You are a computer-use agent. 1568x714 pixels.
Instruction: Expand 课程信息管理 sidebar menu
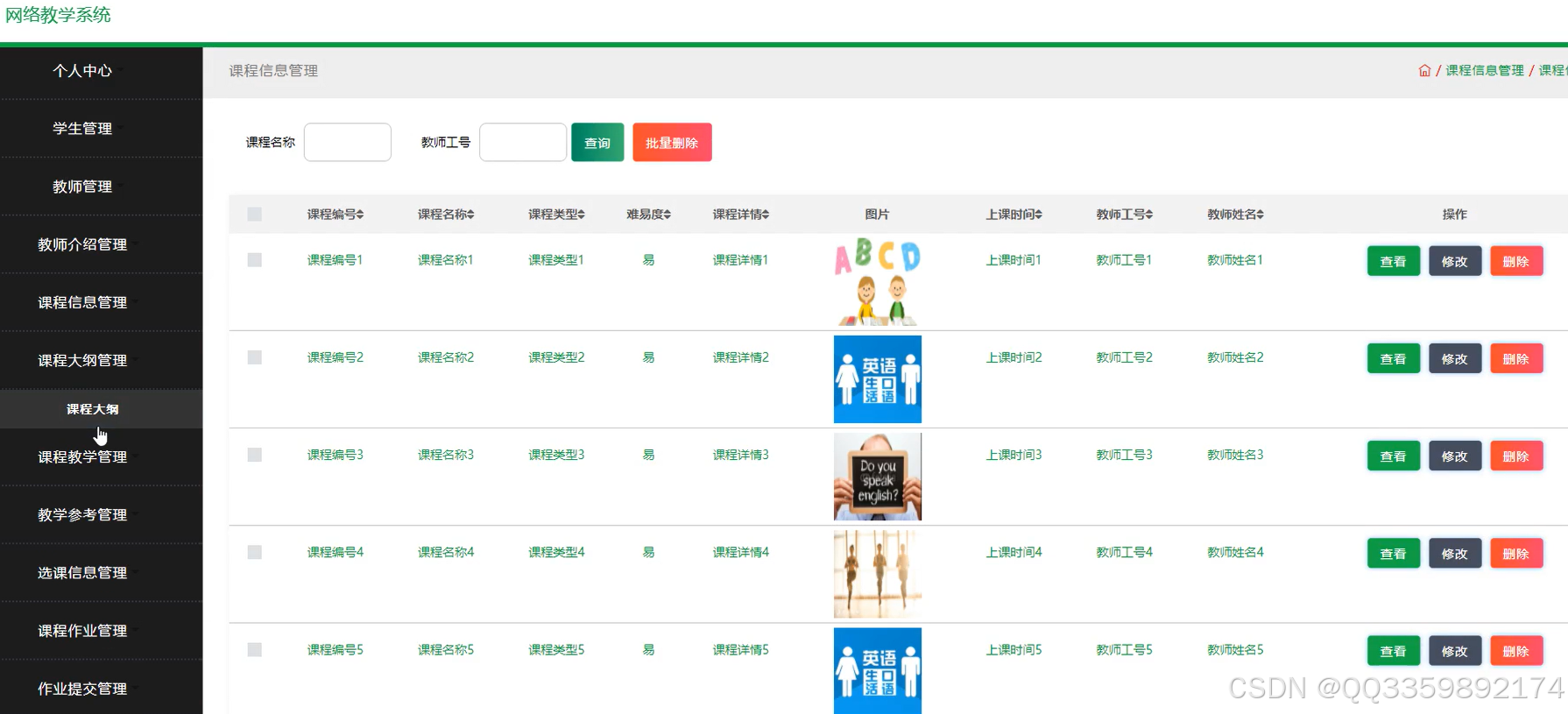(101, 302)
